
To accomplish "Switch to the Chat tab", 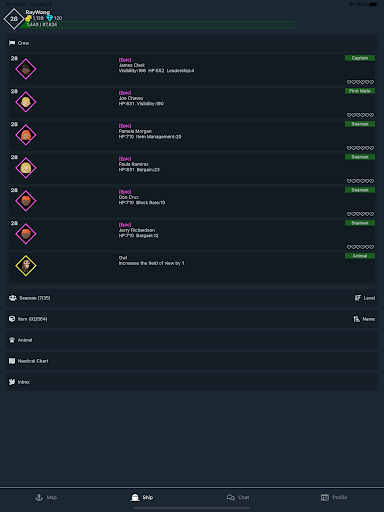I will pyautogui.click(x=238, y=497).
